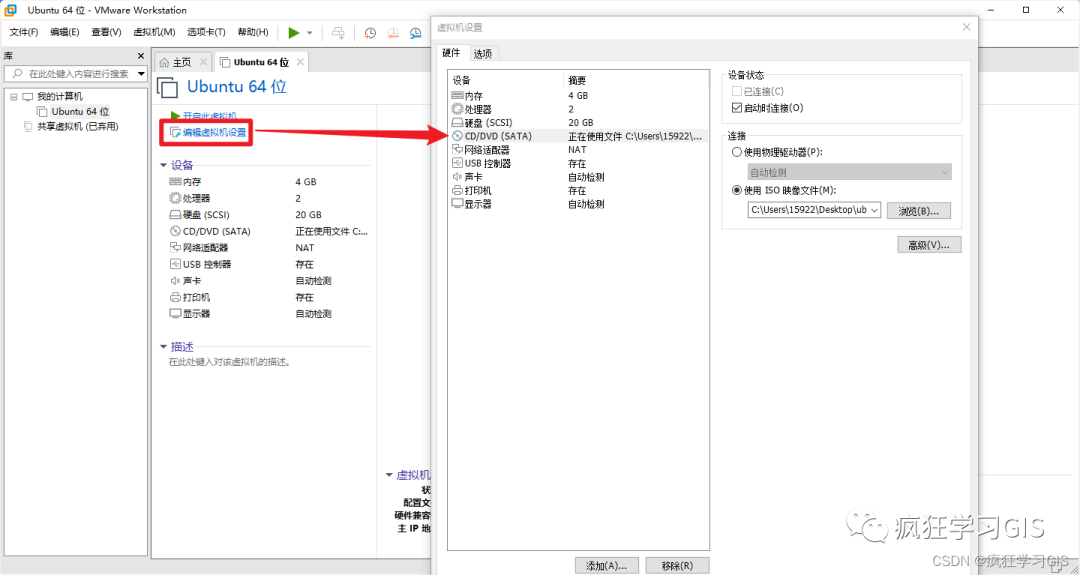
Task: Click the take snapshot clock icon
Action: pyautogui.click(x=371, y=33)
